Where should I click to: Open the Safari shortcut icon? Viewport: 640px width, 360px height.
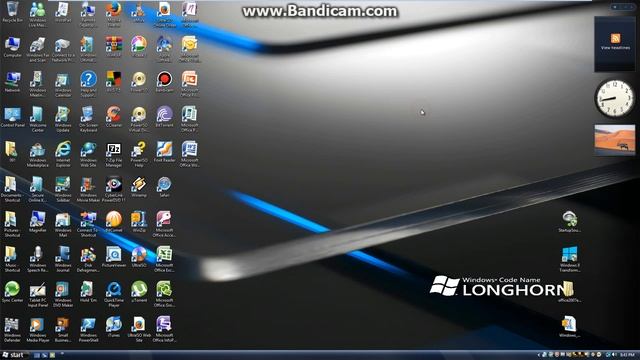coord(164,187)
